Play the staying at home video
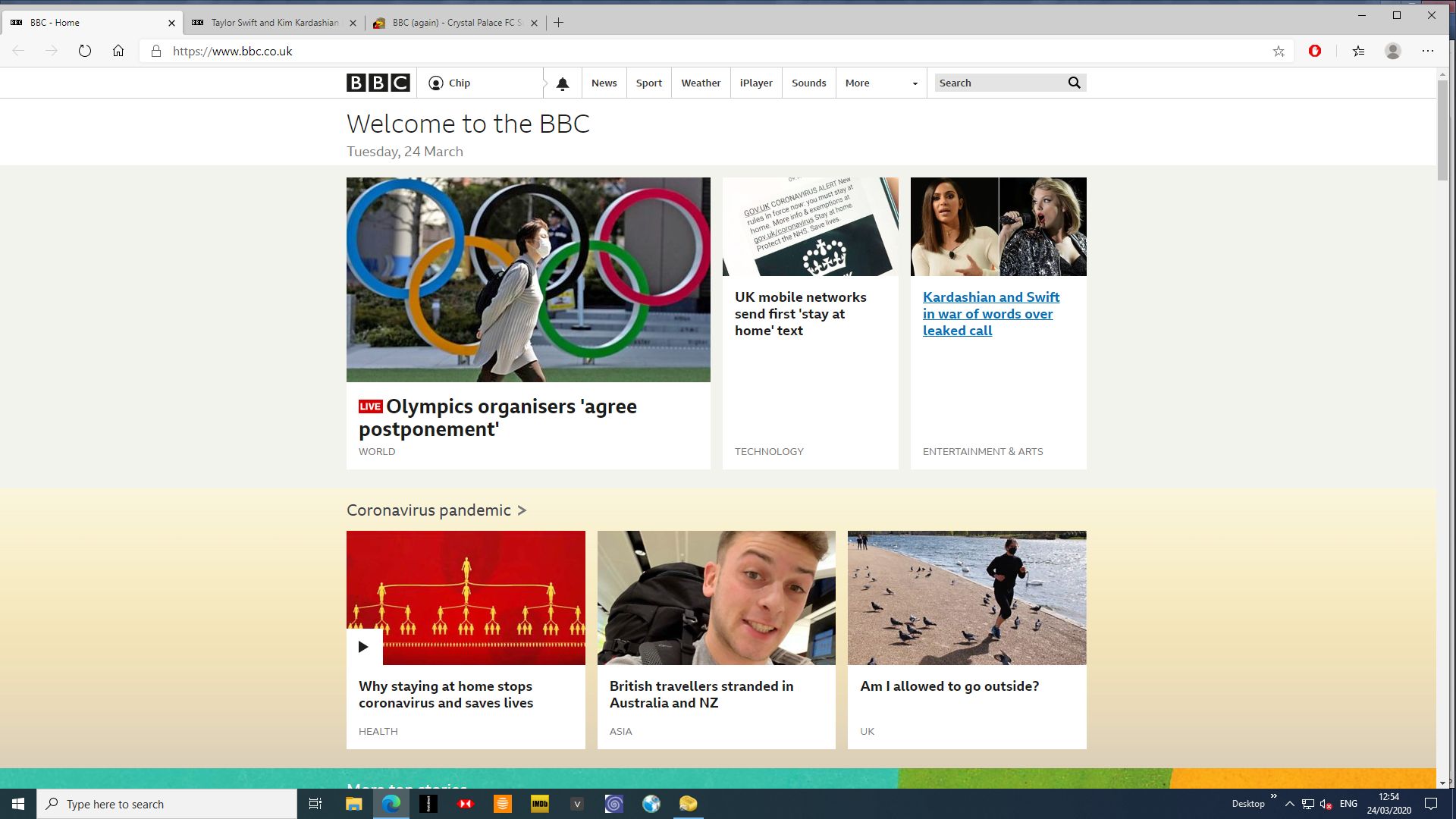 tap(364, 647)
